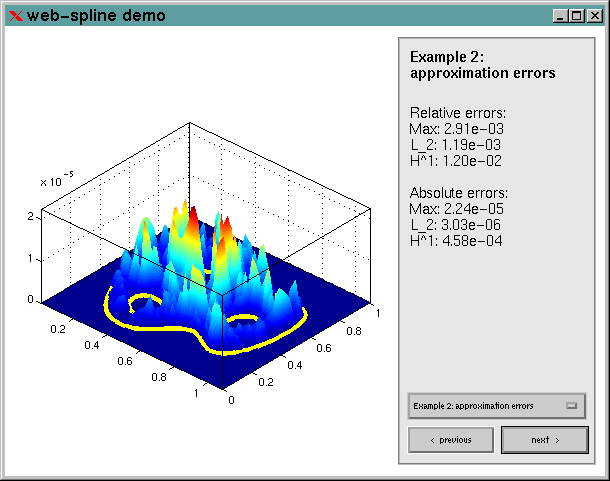Screen dimensions: 610x481
Task: Click the 'Example 2: approximation errors' heading
Action: point(482,65)
